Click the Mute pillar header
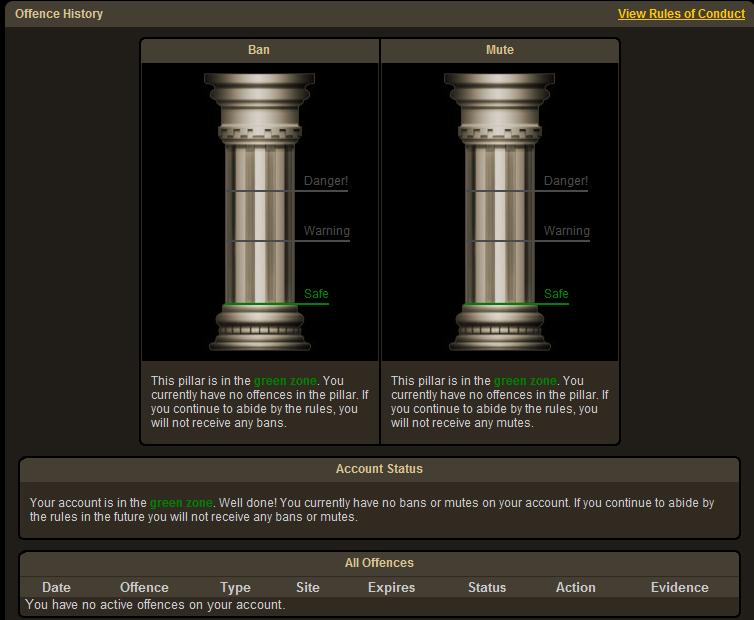This screenshot has width=754, height=620. [x=500, y=50]
